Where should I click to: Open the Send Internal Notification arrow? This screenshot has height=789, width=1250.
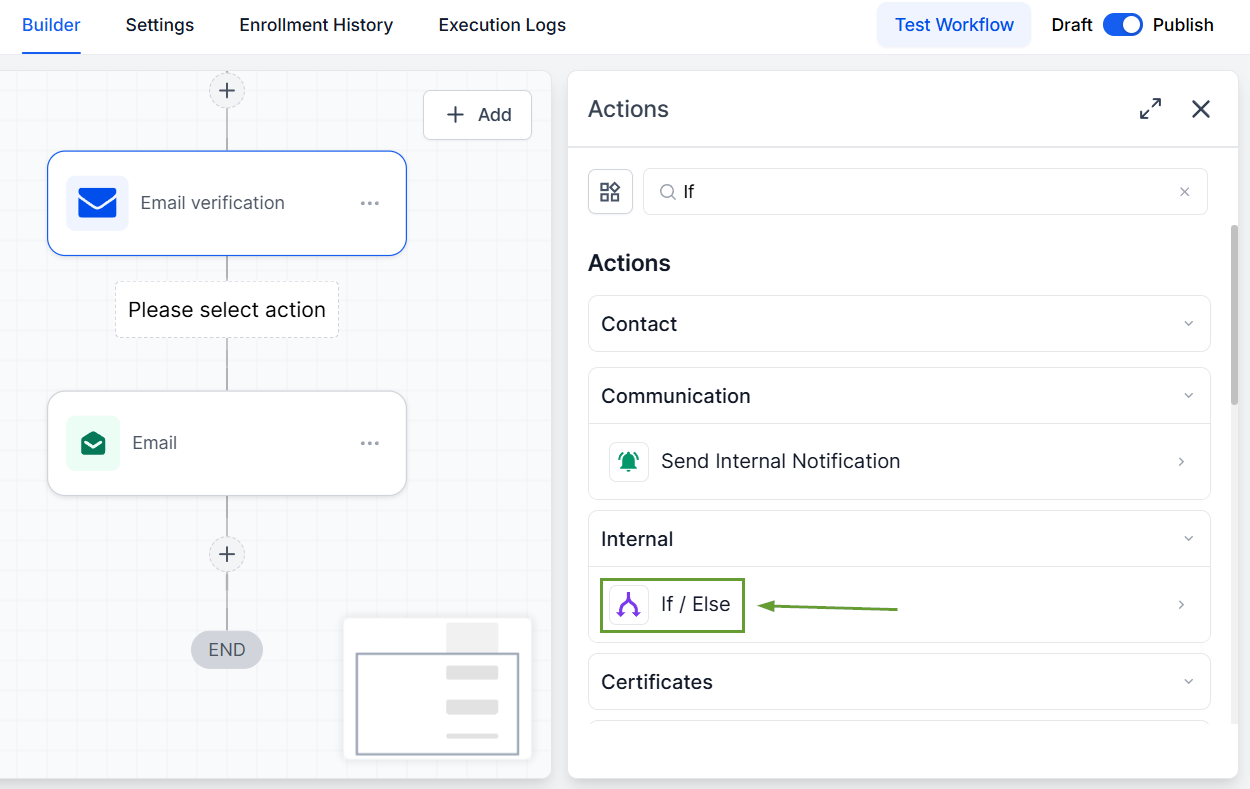tap(1182, 461)
